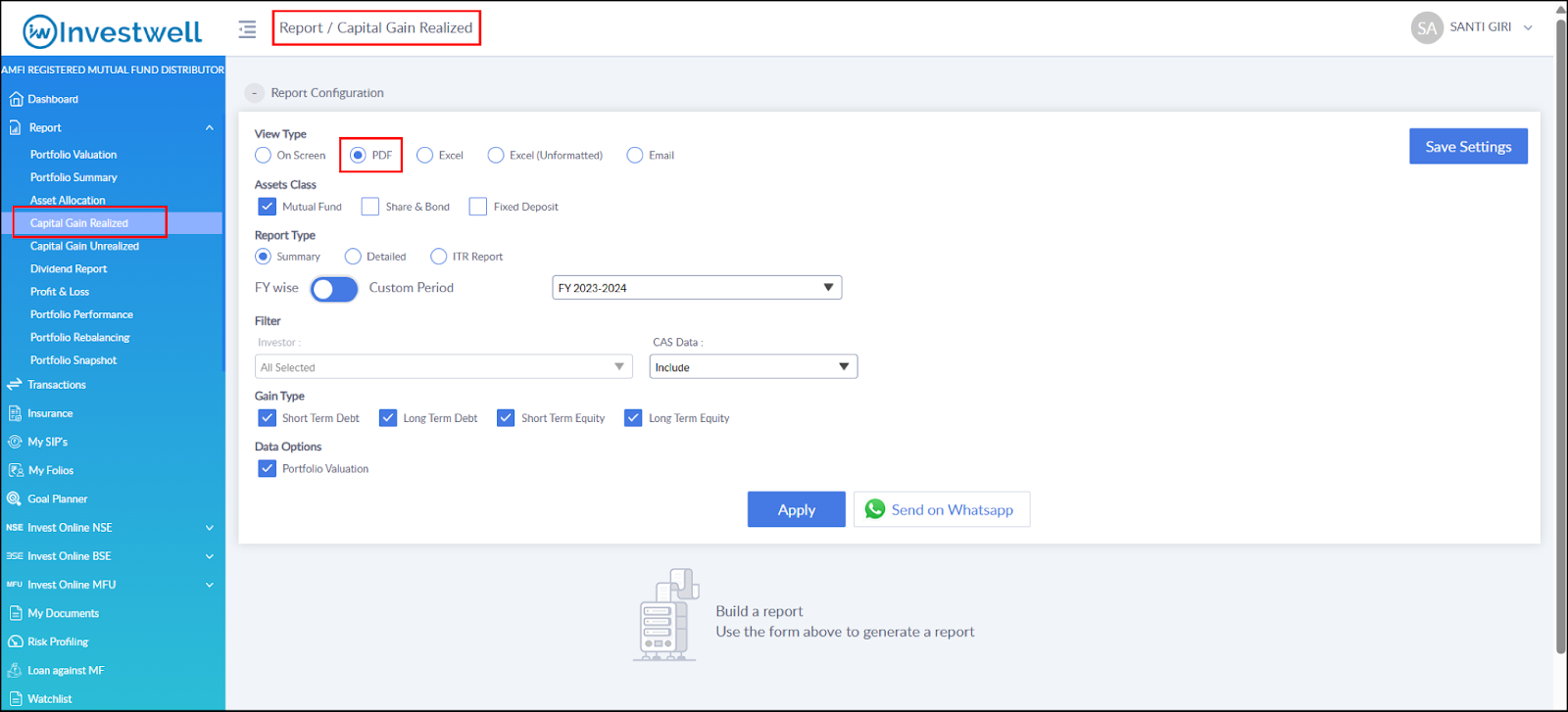1568x712 pixels.
Task: Open the Investor All Selected dropdown
Action: (x=443, y=367)
